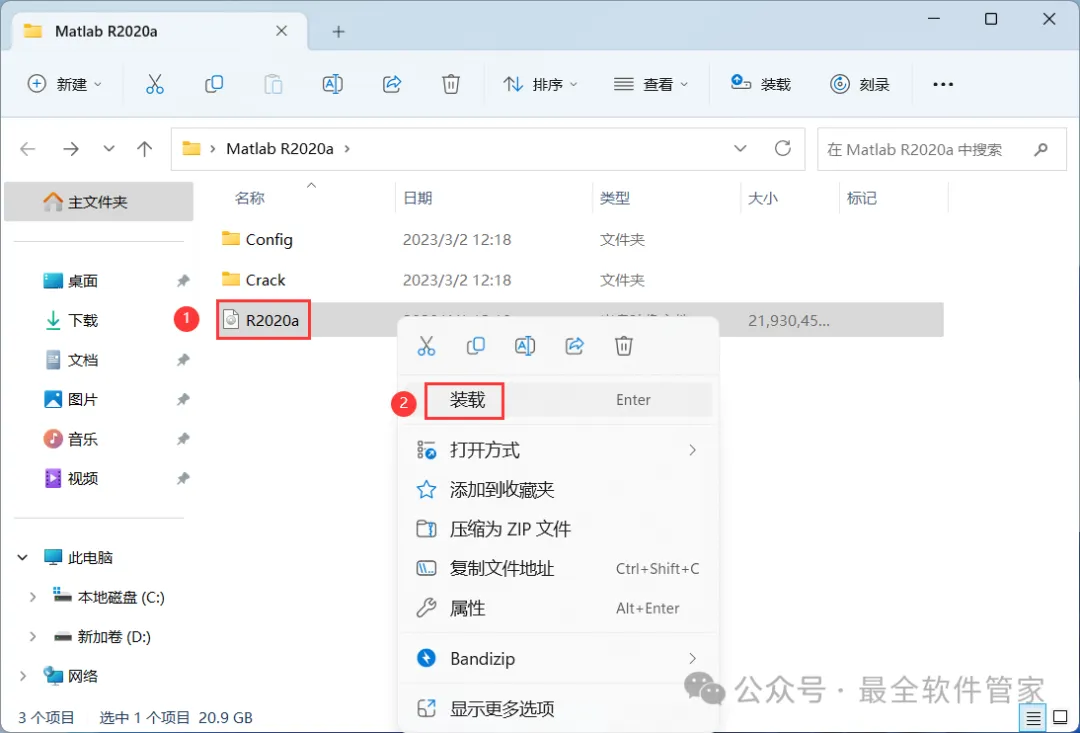1080x733 pixels.
Task: Sort by the 名称 column header
Action: (249, 198)
